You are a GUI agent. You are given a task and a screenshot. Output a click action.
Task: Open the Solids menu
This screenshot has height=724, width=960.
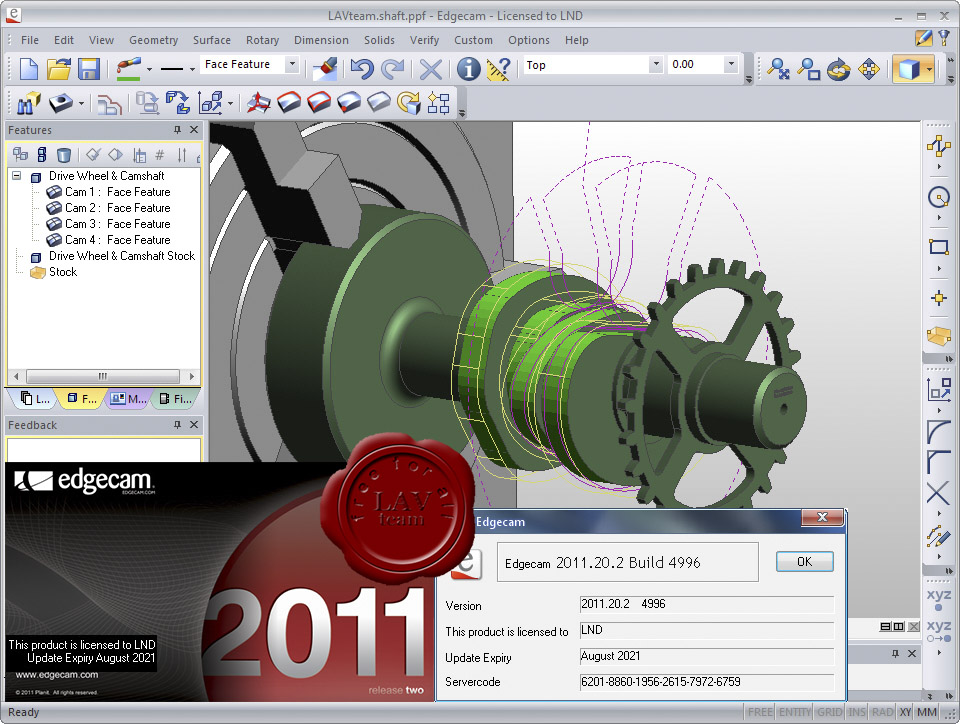pos(379,40)
